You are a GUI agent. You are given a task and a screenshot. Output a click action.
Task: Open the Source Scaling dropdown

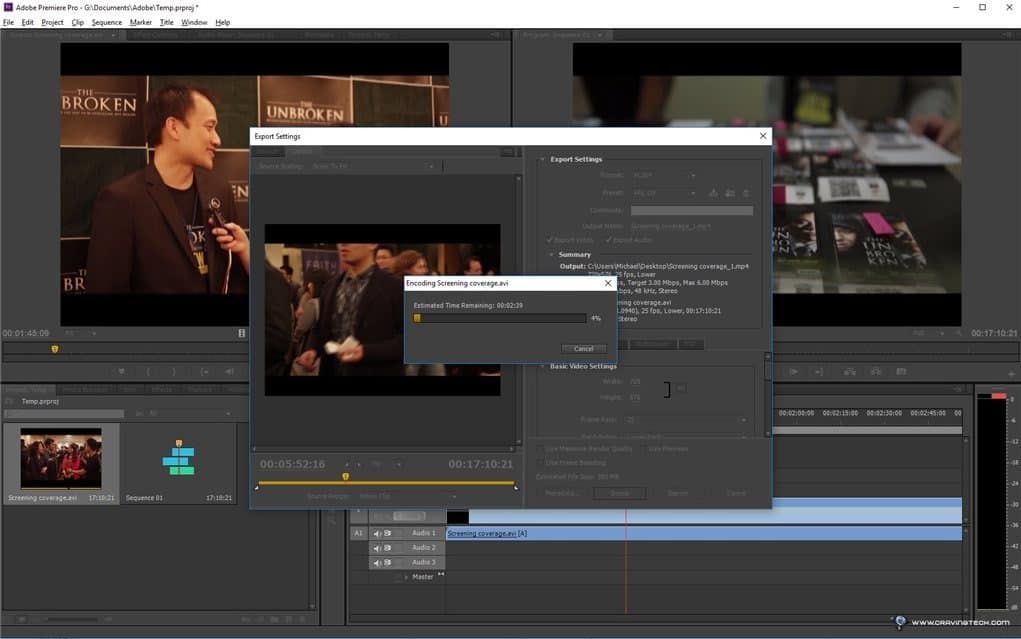pyautogui.click(x=372, y=166)
